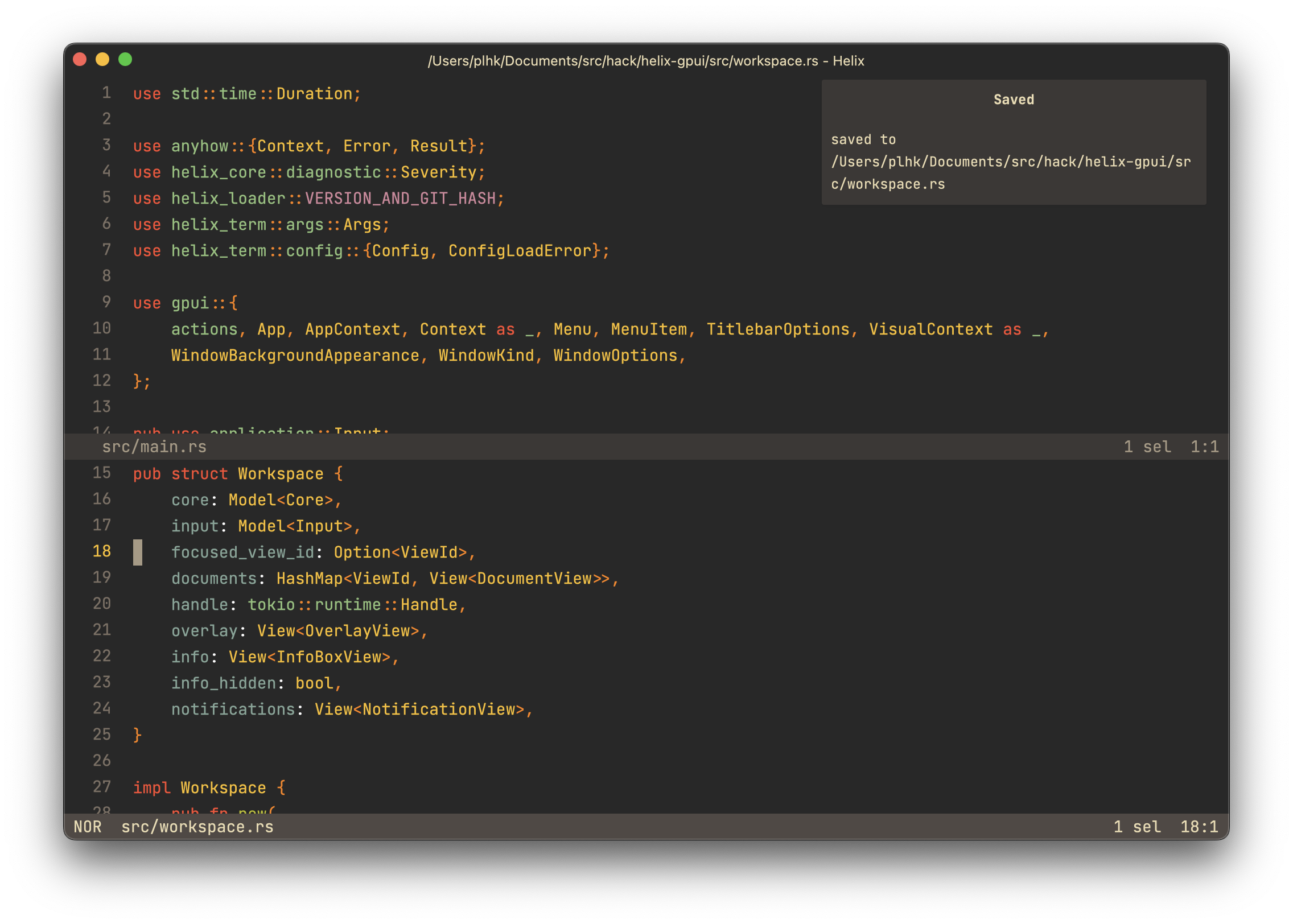Click the closing brace on line 25
The image size is (1293, 924).
[137, 735]
